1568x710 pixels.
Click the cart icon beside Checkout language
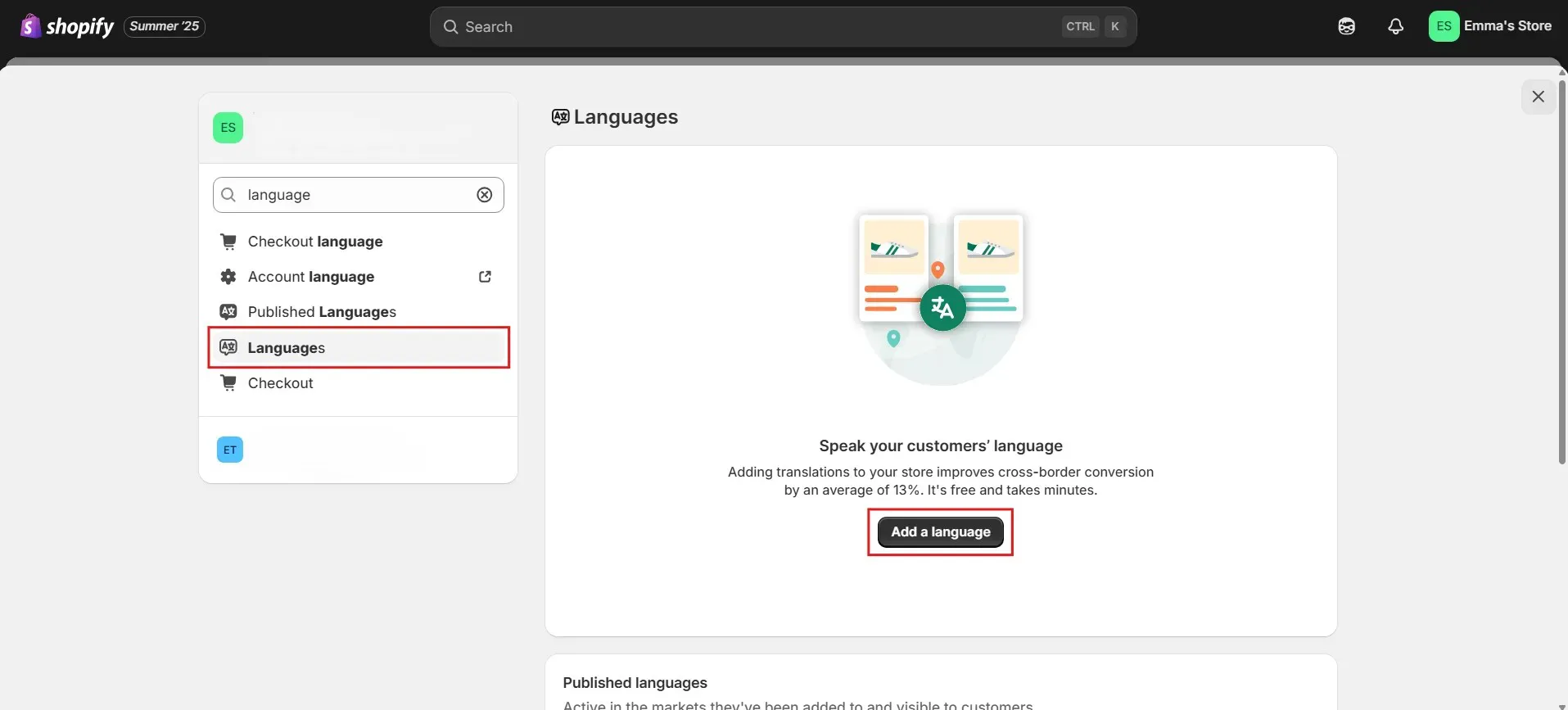(228, 242)
